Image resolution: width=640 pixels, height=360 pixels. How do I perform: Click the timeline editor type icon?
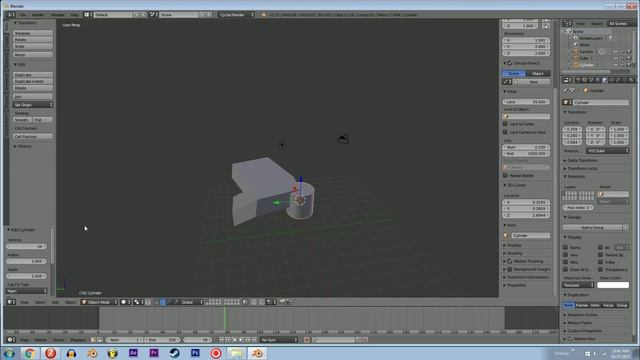point(11,340)
